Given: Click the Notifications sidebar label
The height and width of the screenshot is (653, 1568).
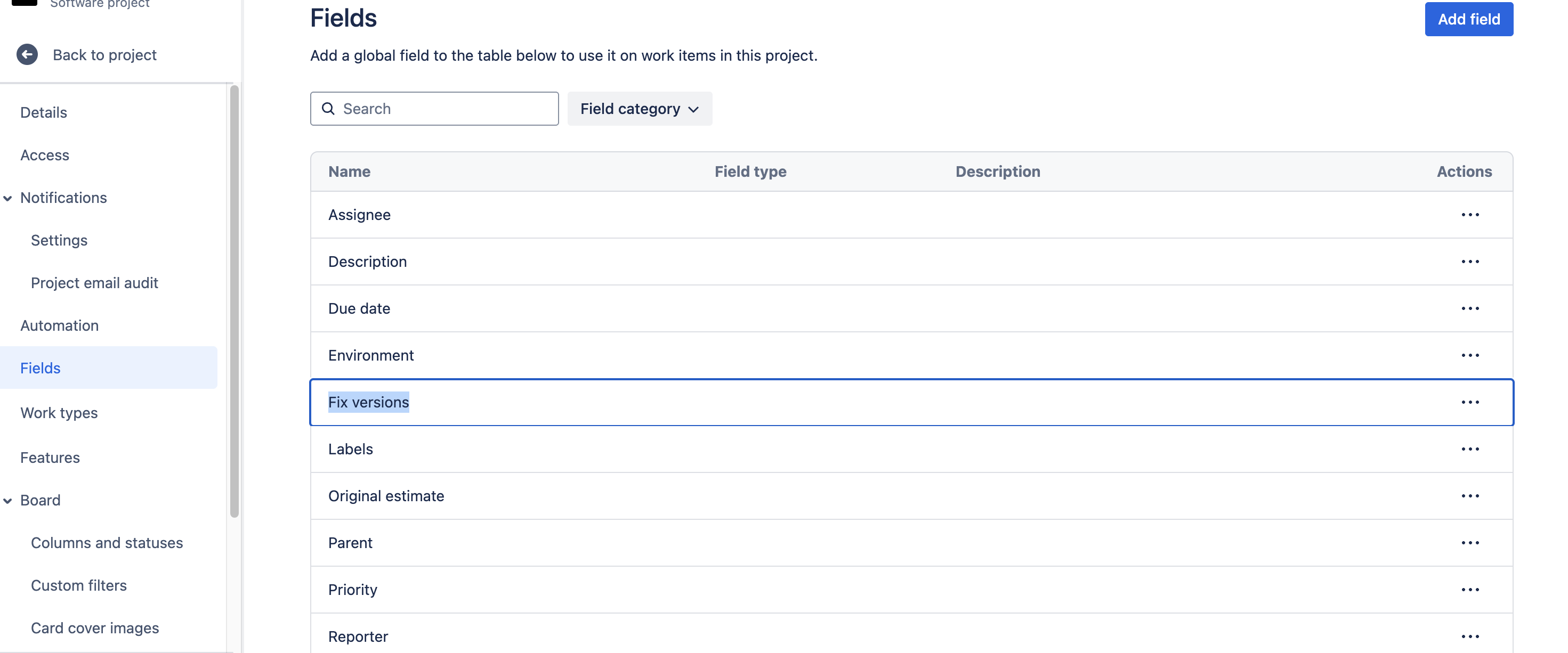Looking at the screenshot, I should click(63, 198).
